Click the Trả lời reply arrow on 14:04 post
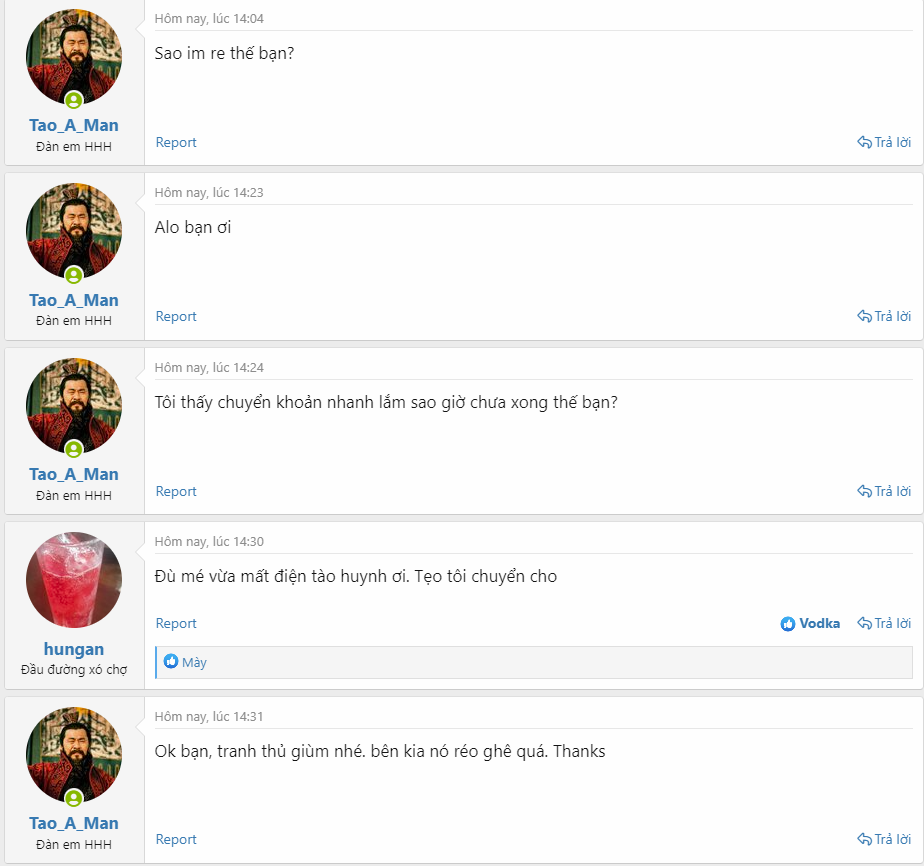 [x=884, y=142]
